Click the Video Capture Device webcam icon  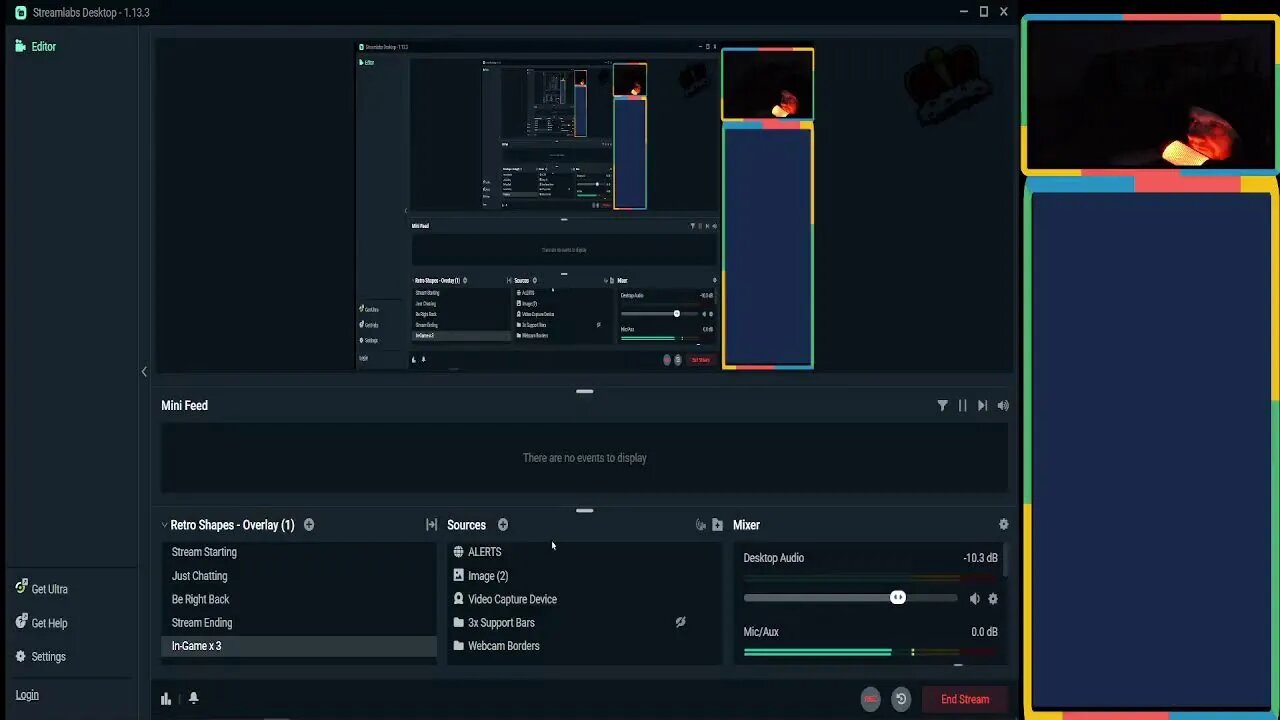459,599
